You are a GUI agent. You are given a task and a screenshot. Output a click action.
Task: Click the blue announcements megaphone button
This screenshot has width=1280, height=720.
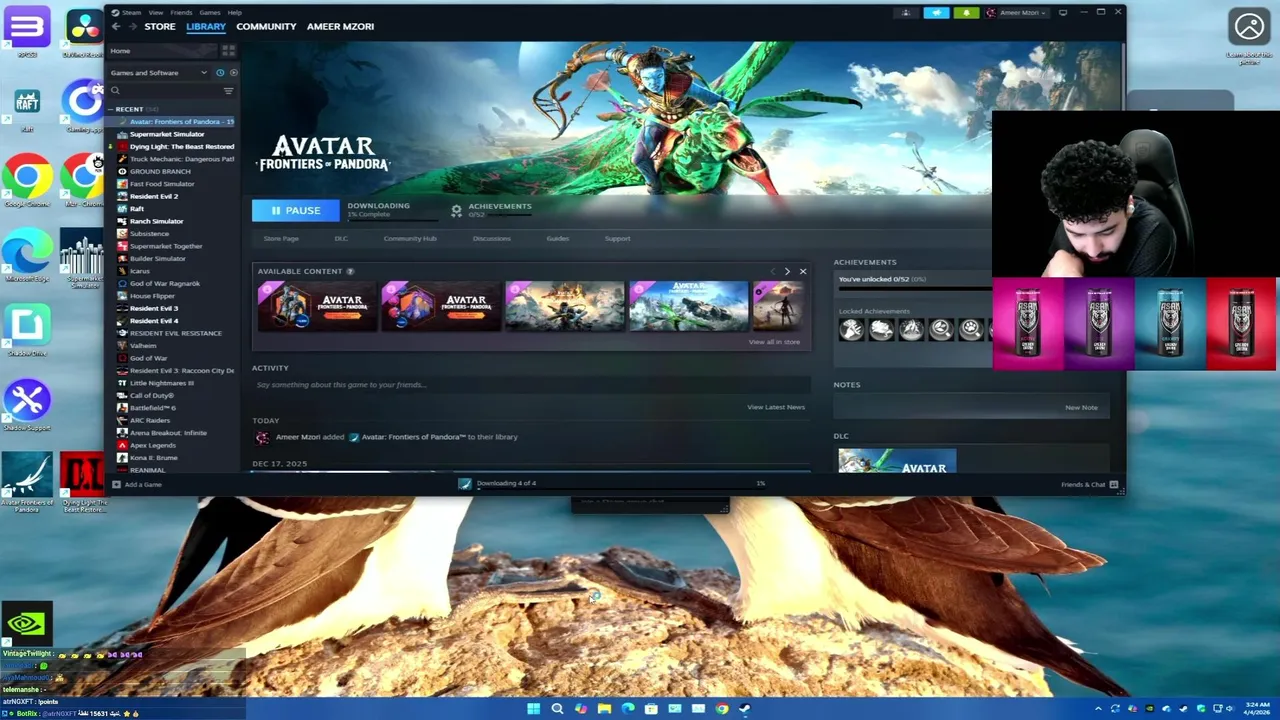[936, 13]
